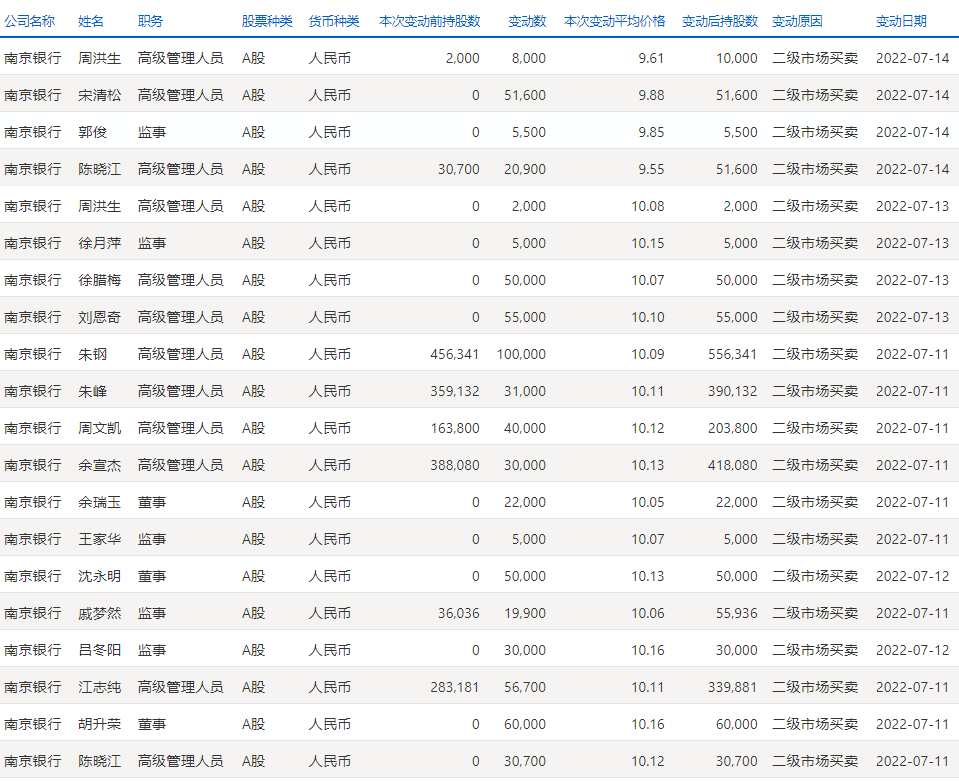This screenshot has width=959, height=781.
Task: Select the name 沈永明
Action: pyautogui.click(x=100, y=576)
